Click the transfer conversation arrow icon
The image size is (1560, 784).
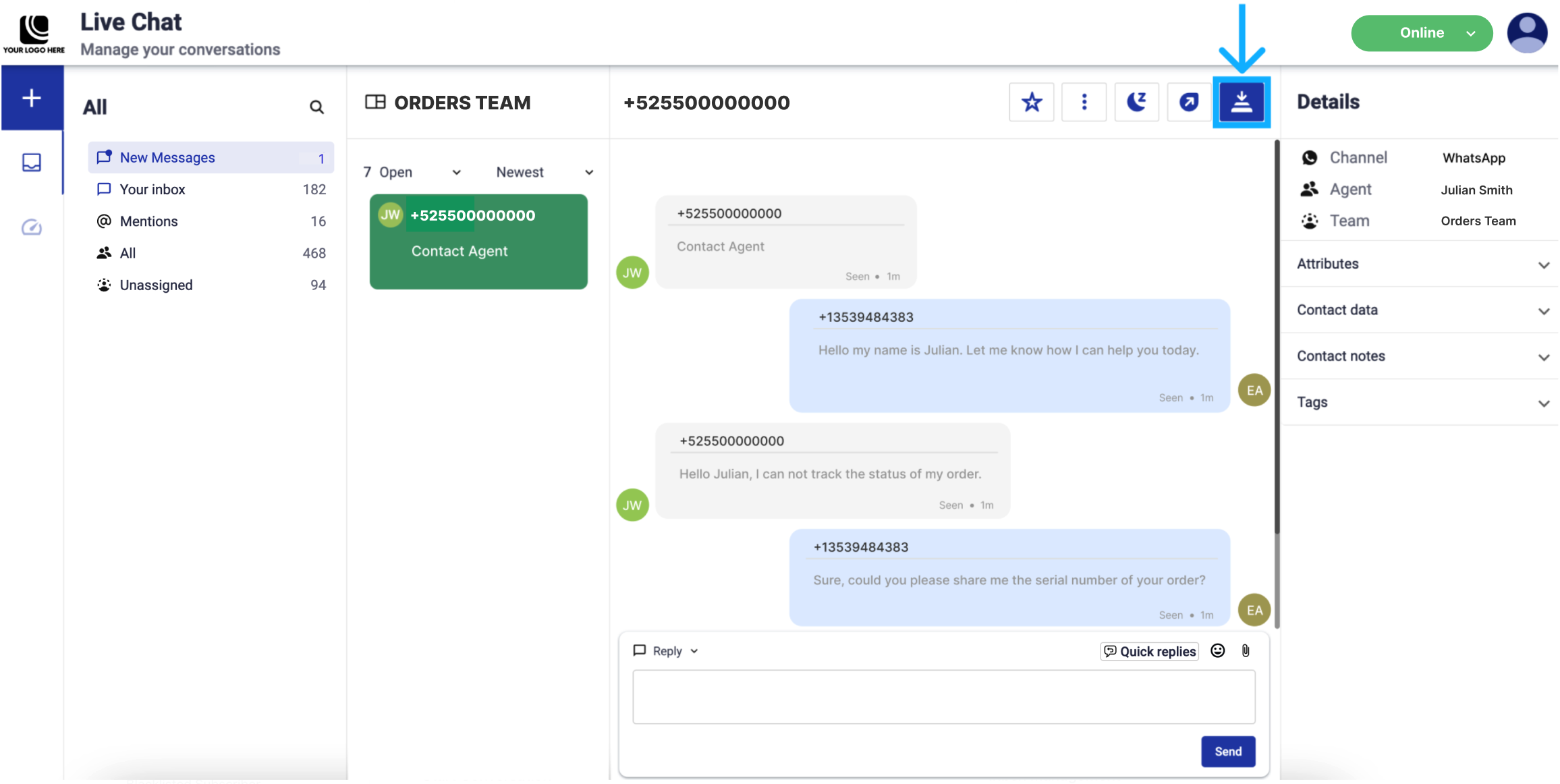click(x=1188, y=103)
